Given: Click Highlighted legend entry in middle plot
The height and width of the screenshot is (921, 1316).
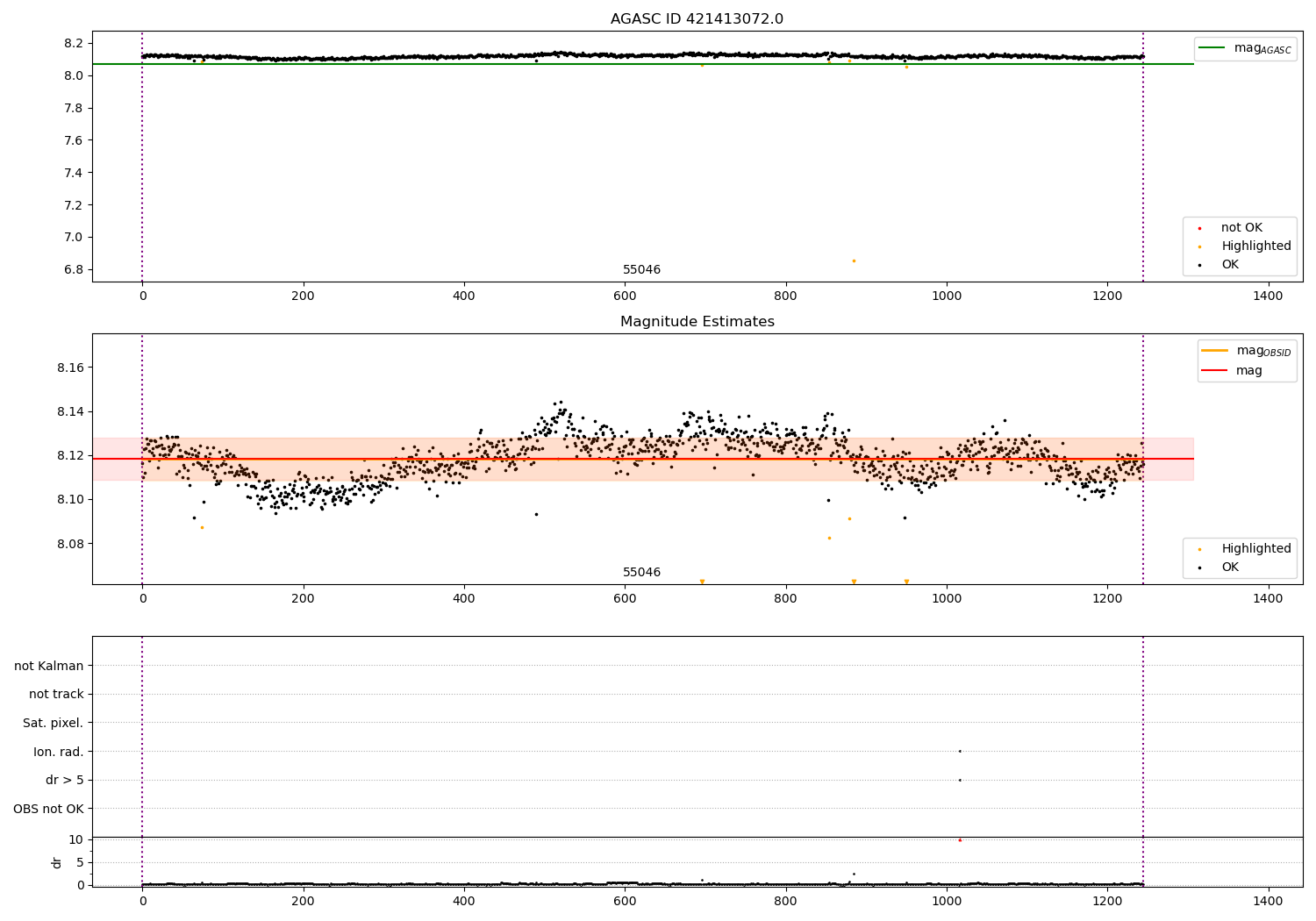Looking at the screenshot, I should pyautogui.click(x=1245, y=549).
